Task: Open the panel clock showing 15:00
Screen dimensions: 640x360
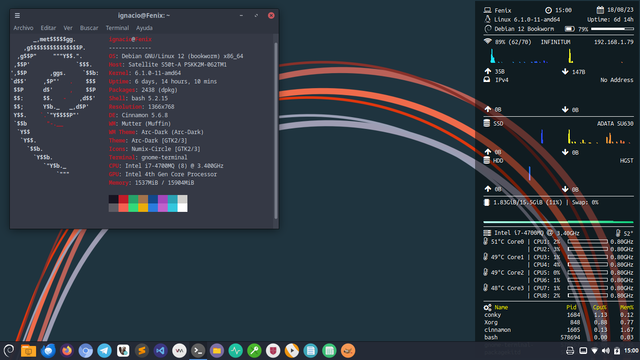Action: (631, 351)
